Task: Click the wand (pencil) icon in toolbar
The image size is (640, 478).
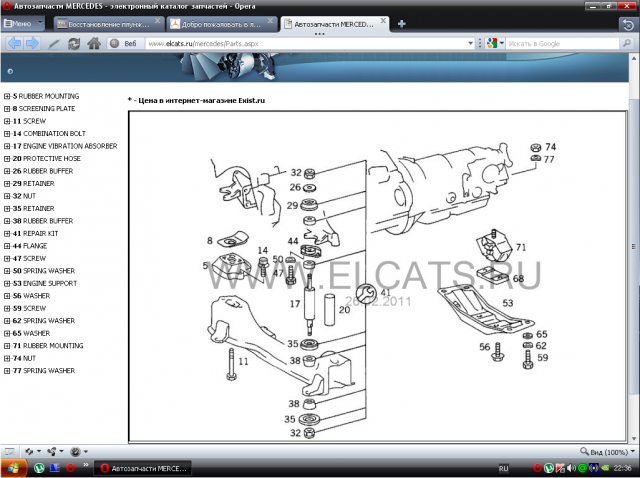Action: [x=53, y=43]
